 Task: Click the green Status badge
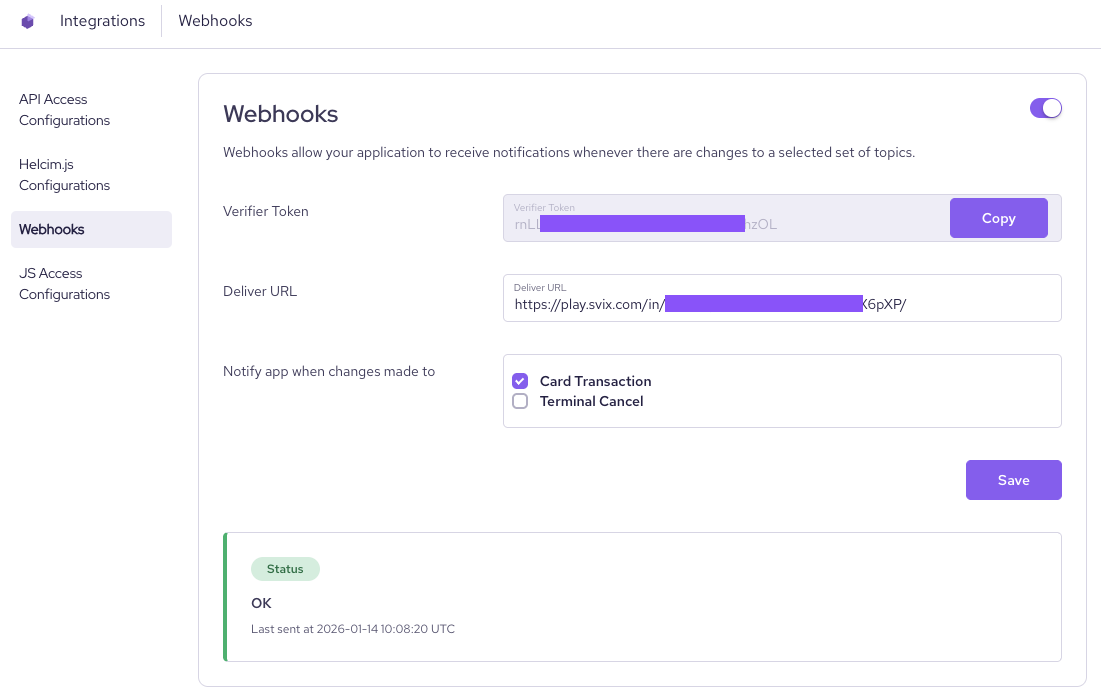[285, 569]
